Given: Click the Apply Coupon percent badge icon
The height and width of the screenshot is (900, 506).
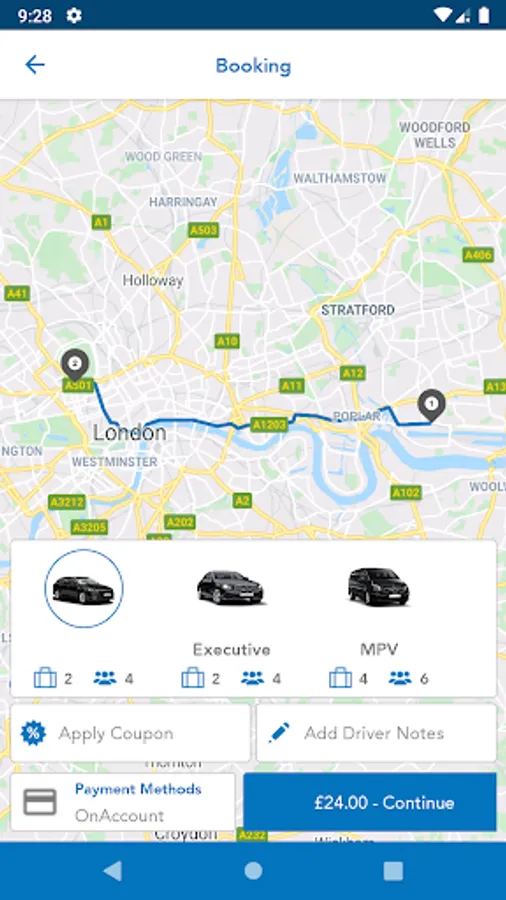Looking at the screenshot, I should tap(33, 733).
